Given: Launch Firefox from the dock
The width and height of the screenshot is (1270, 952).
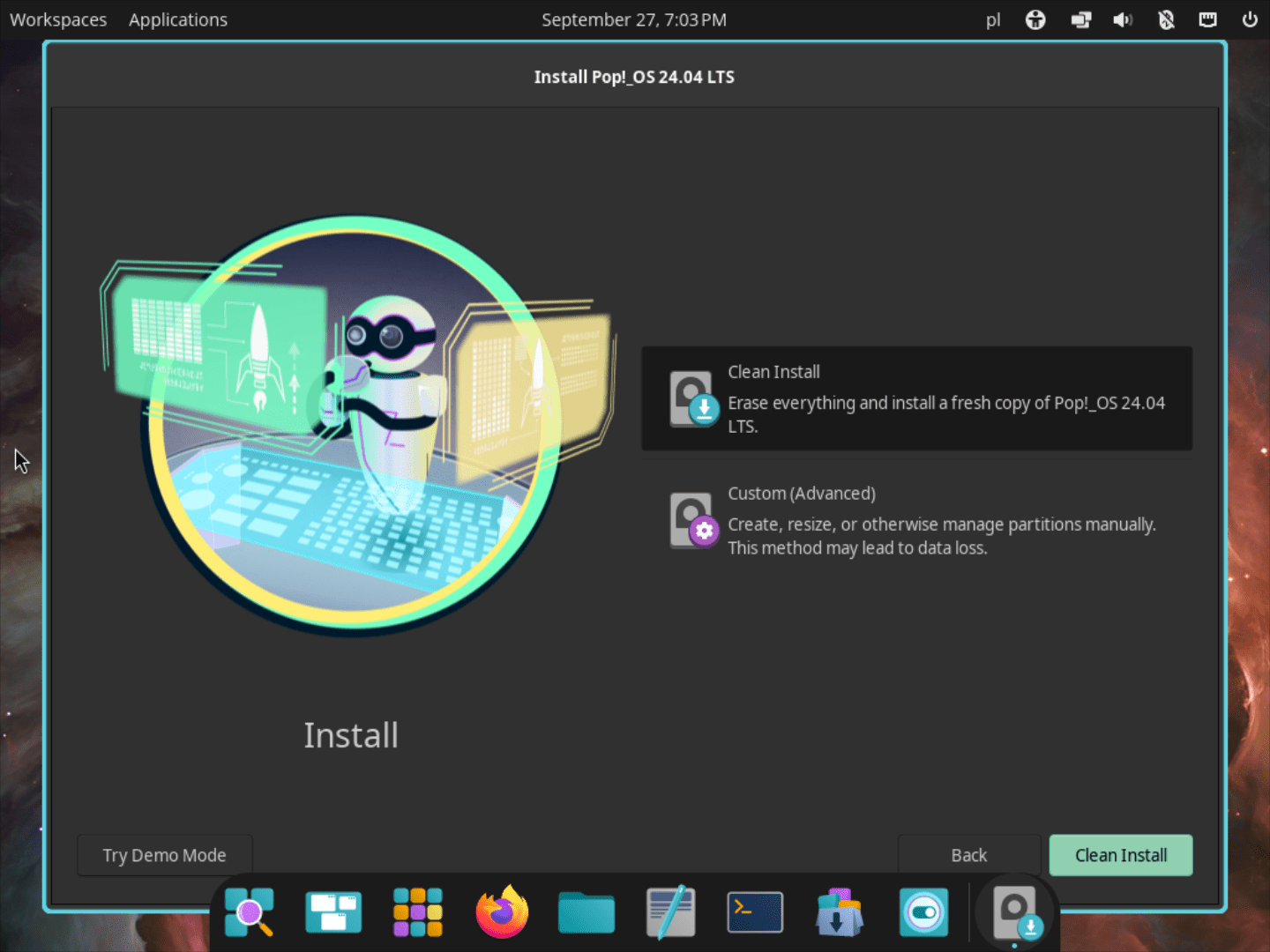Looking at the screenshot, I should [x=502, y=912].
